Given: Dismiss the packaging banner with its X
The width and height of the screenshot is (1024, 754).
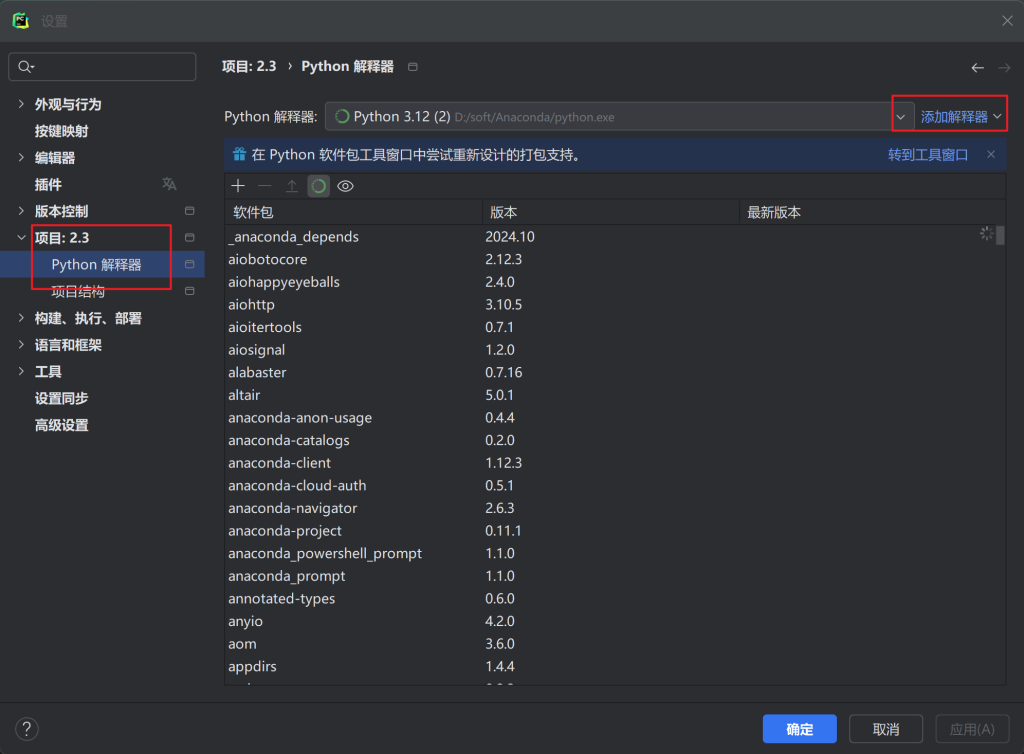Looking at the screenshot, I should 991,155.
